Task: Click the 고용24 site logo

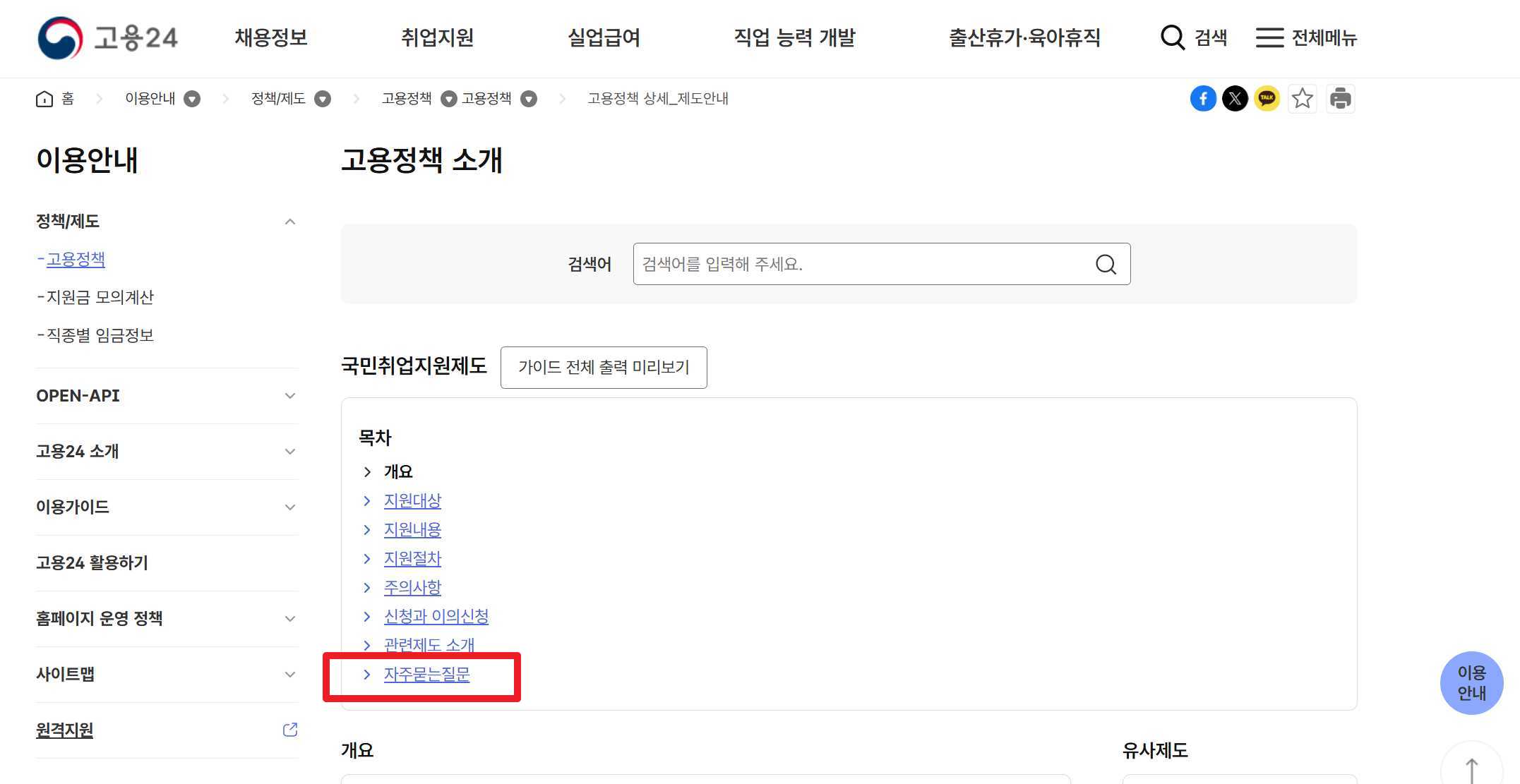Action: click(x=107, y=37)
